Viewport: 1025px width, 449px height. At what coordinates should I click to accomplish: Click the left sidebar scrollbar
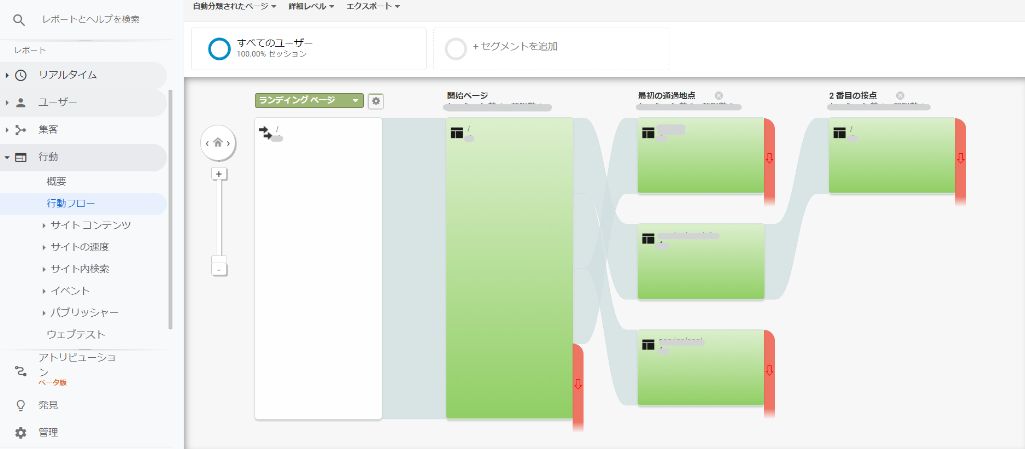click(x=171, y=209)
